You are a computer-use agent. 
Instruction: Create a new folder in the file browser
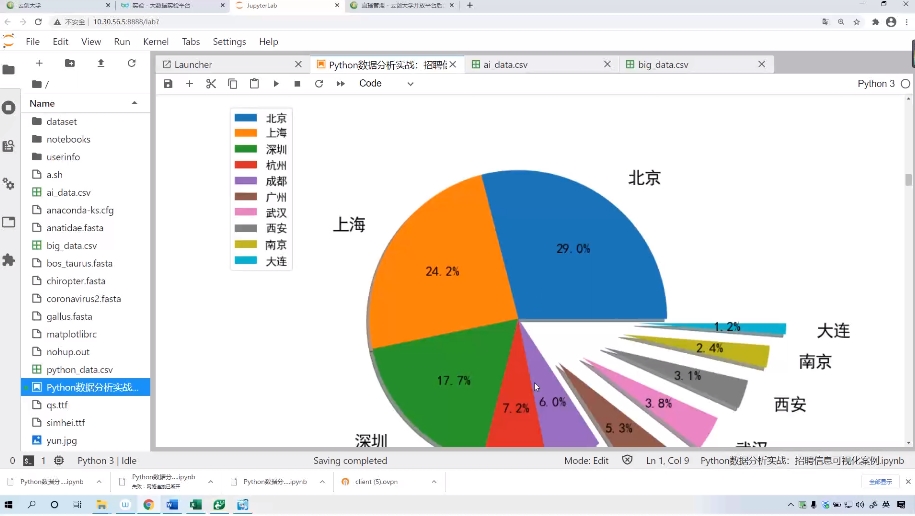click(x=70, y=63)
